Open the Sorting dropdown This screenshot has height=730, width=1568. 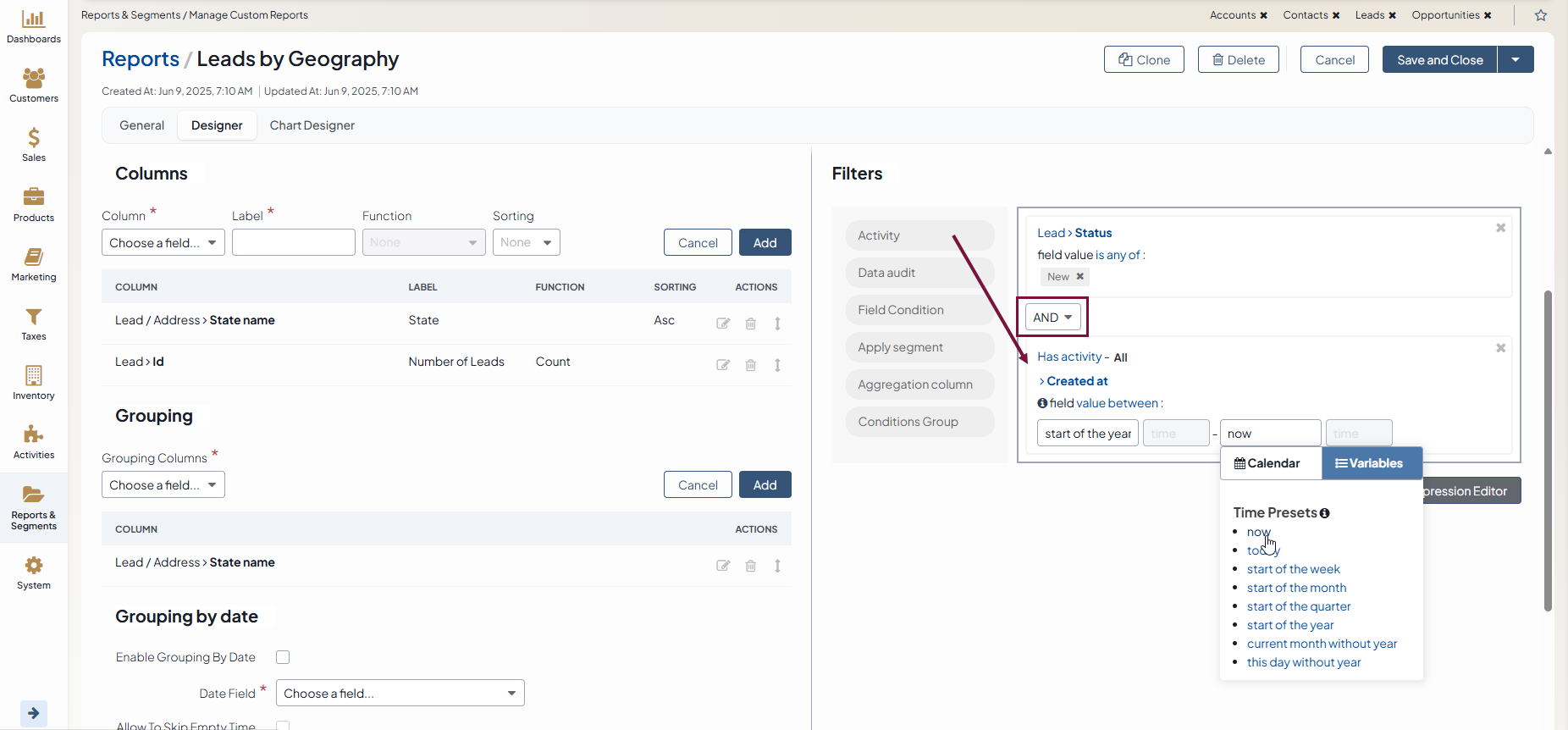tap(526, 242)
